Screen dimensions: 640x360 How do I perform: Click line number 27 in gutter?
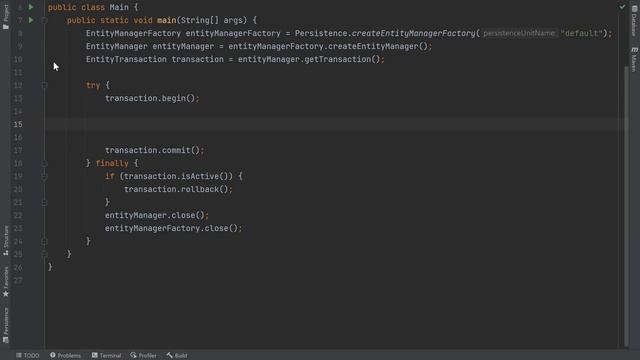tap(18, 280)
